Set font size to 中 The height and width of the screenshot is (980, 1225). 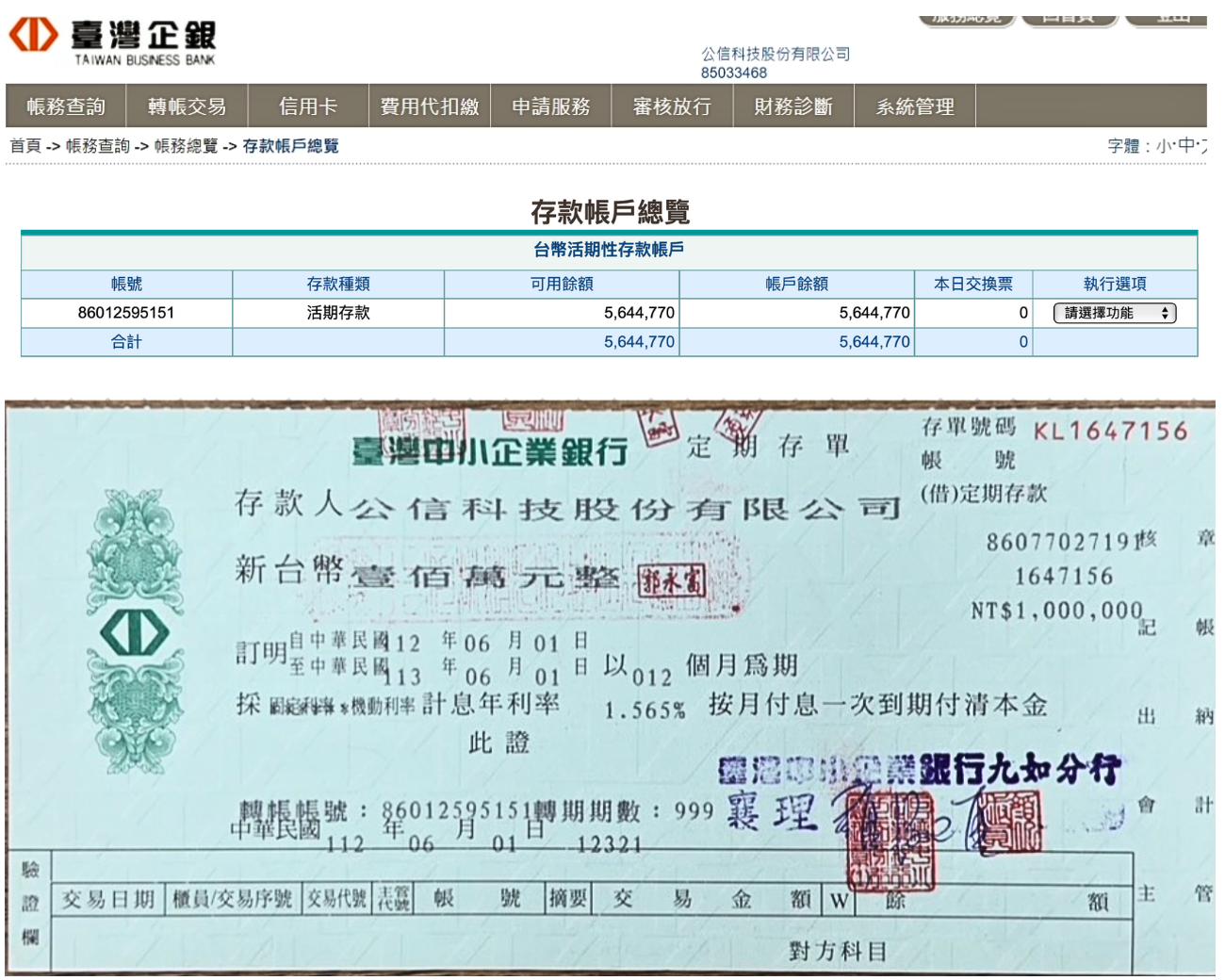click(x=1185, y=146)
